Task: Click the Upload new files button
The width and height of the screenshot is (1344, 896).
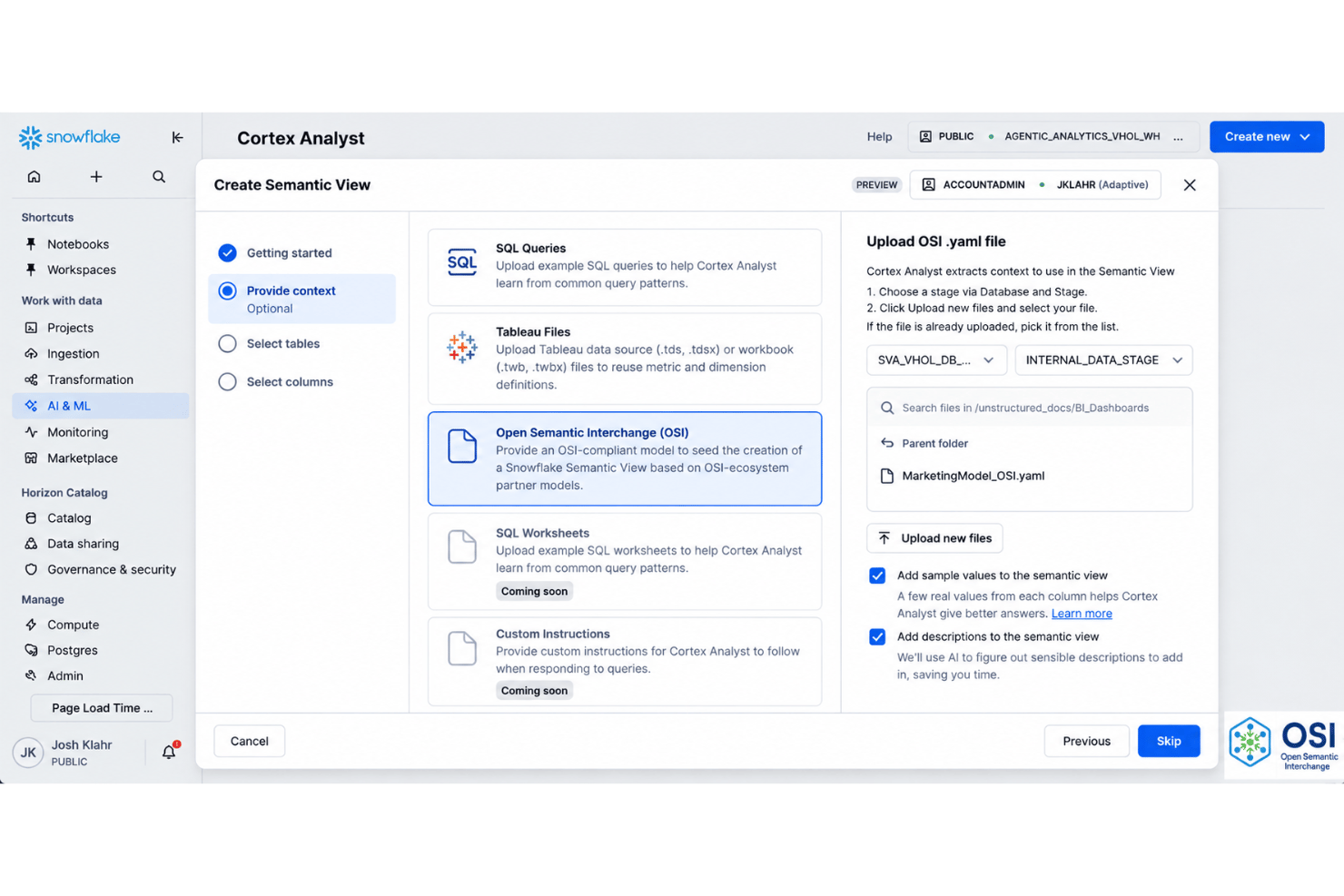Action: click(934, 538)
